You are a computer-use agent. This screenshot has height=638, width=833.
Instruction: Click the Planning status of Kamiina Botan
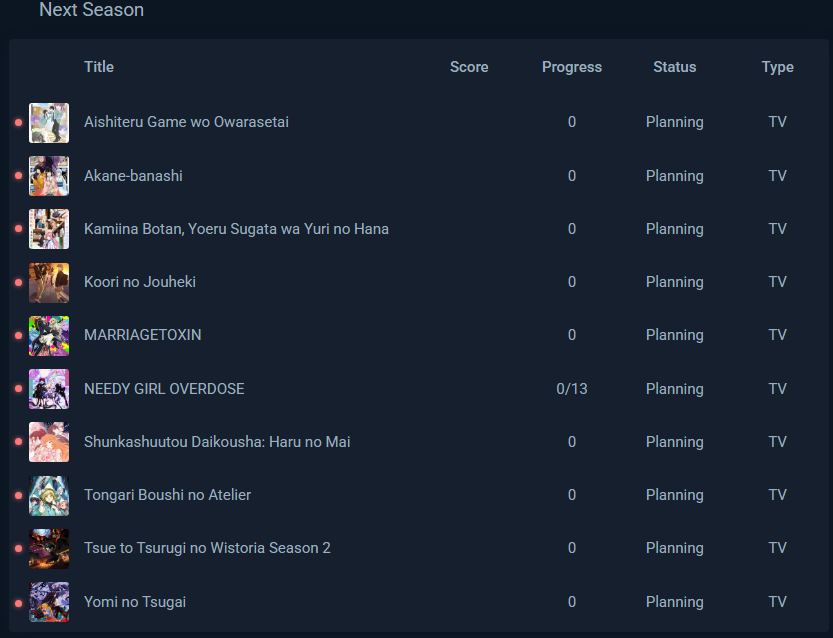coord(675,229)
